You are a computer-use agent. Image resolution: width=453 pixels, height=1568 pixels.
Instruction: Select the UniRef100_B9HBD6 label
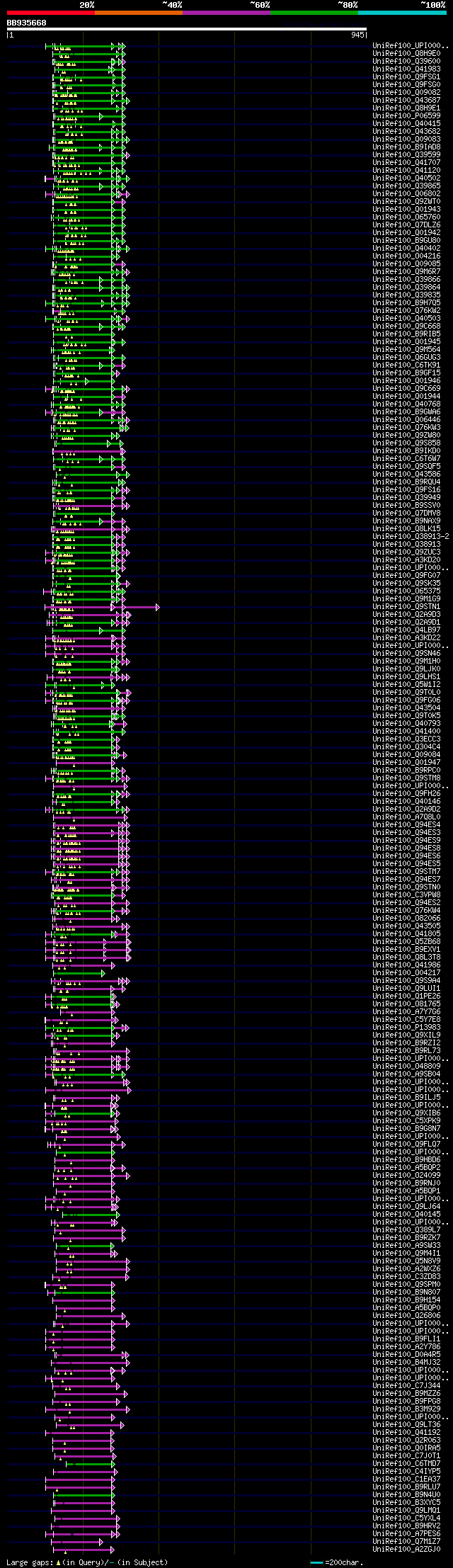[406, 1159]
